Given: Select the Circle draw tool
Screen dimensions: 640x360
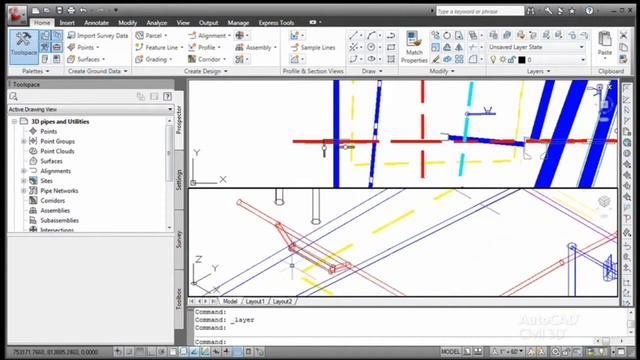Looking at the screenshot, I should (x=371, y=47).
